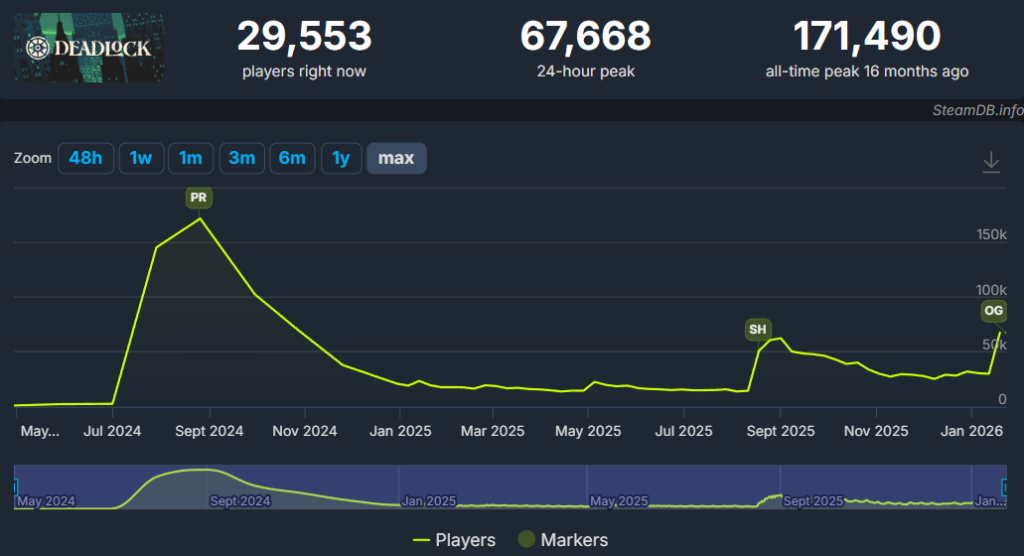The image size is (1024, 556).
Task: Set zoom range to 1w
Action: [x=141, y=158]
